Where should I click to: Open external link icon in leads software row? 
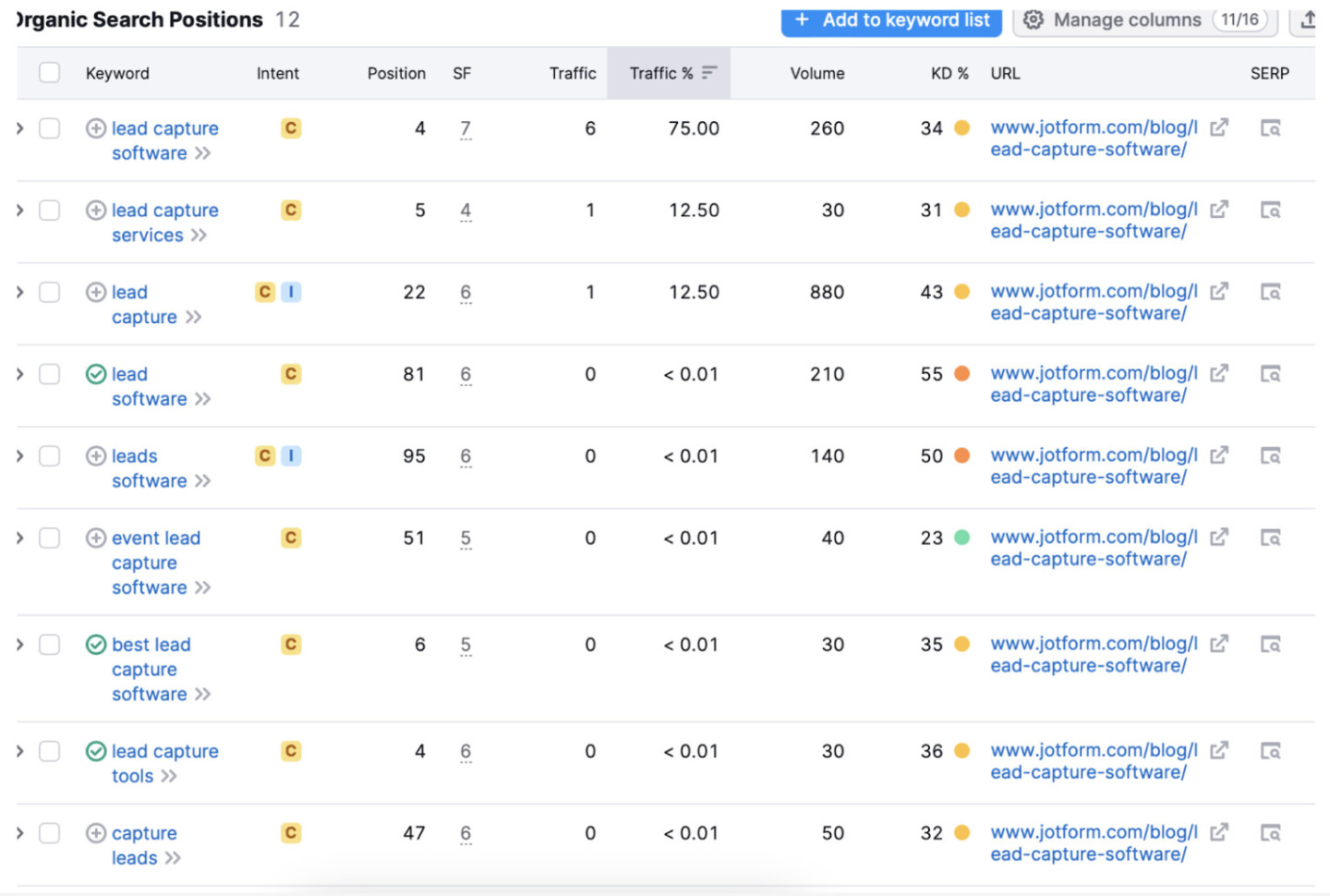click(x=1219, y=455)
